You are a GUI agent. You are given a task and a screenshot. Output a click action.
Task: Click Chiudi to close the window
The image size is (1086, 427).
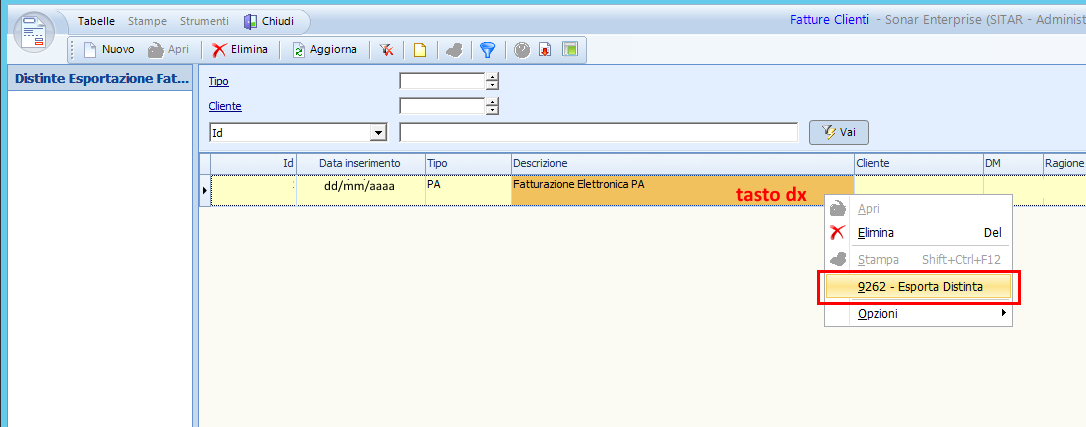coord(268,21)
